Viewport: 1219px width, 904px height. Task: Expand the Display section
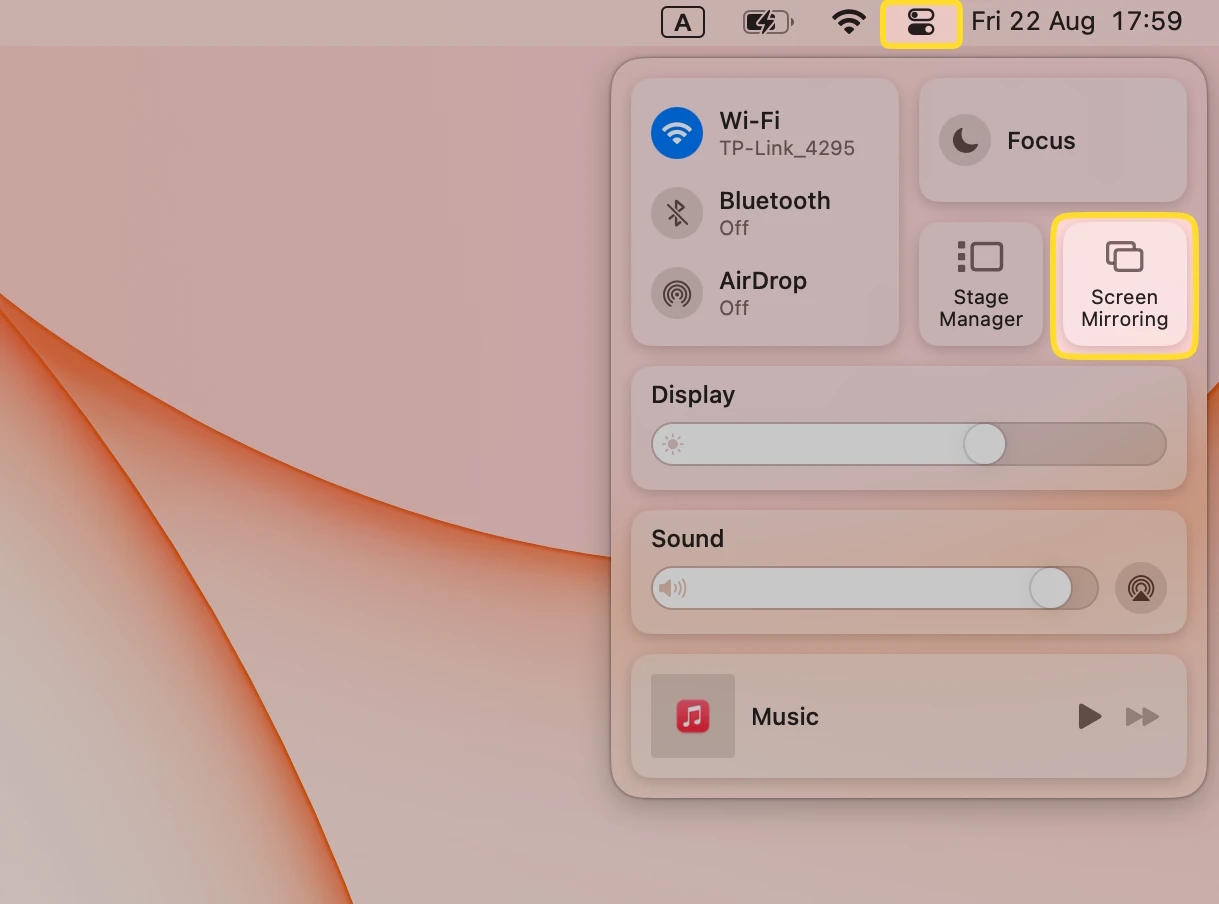coord(693,394)
